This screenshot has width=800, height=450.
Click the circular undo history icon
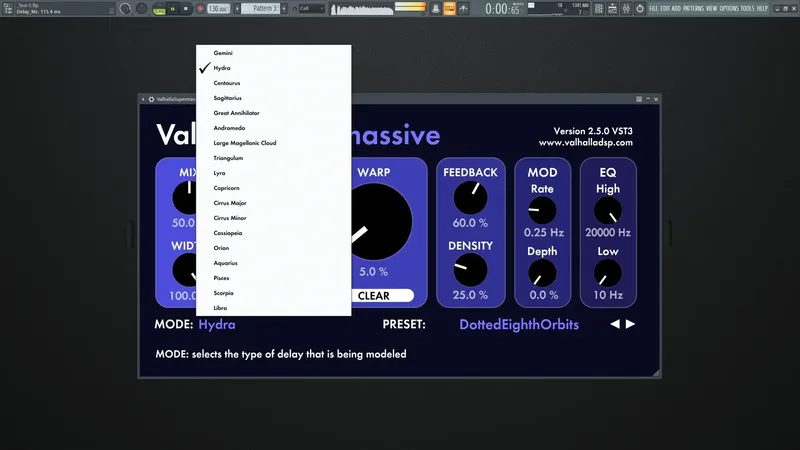point(639,9)
